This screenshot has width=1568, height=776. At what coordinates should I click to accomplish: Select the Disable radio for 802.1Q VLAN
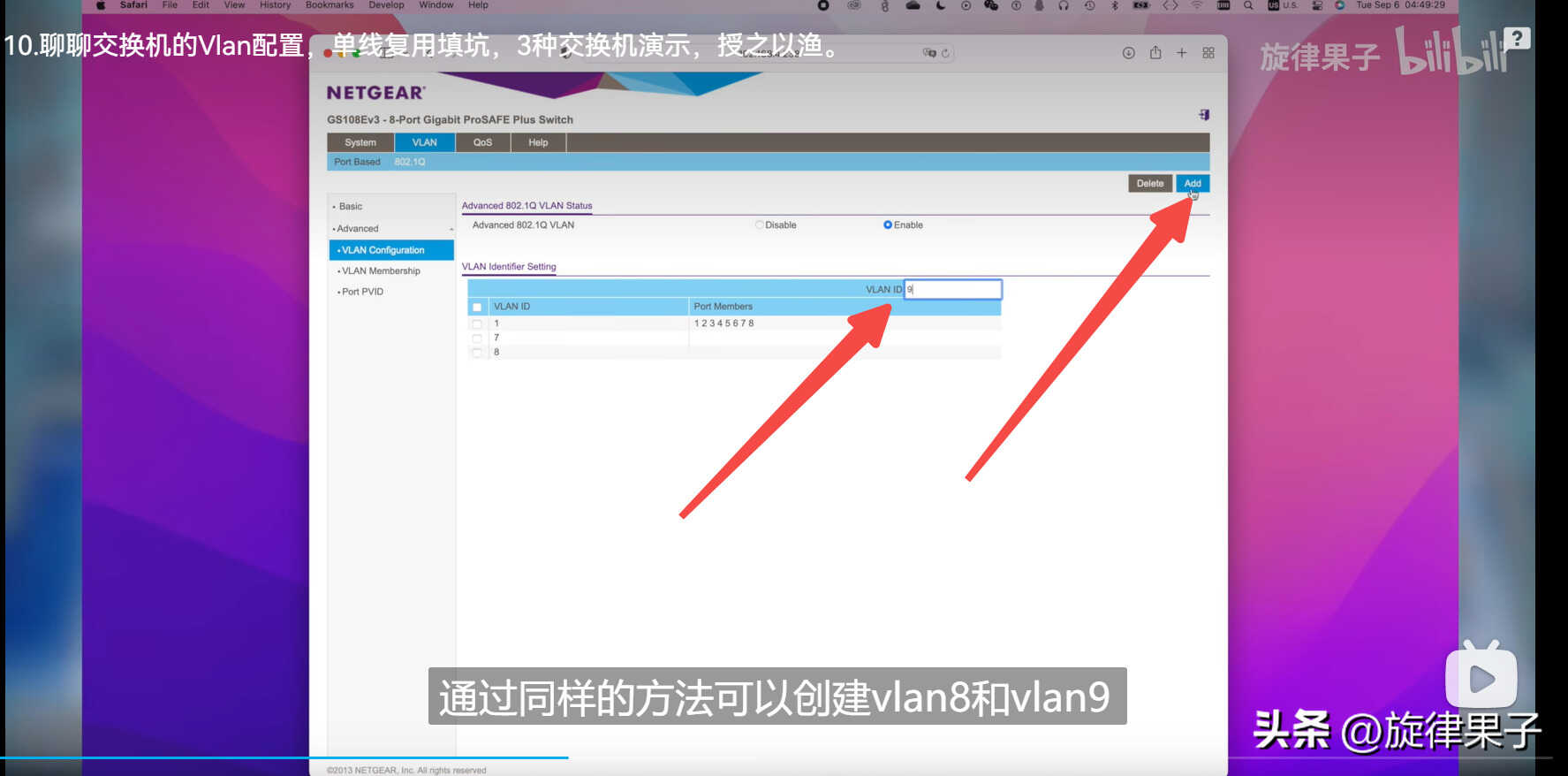pos(760,225)
